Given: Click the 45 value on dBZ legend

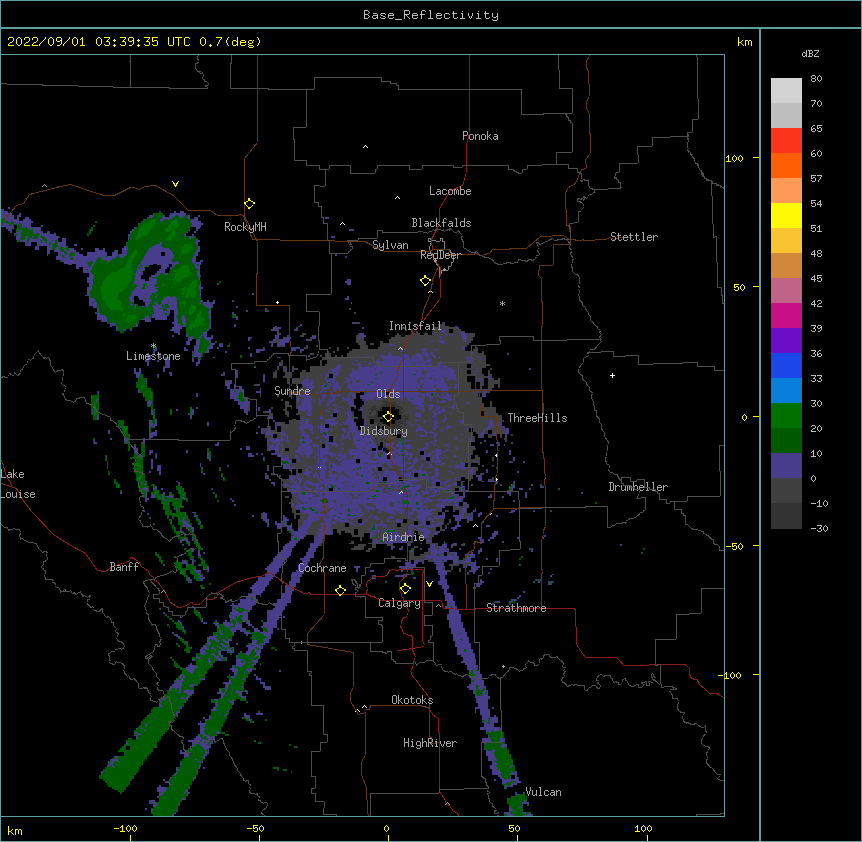Looking at the screenshot, I should tap(816, 279).
